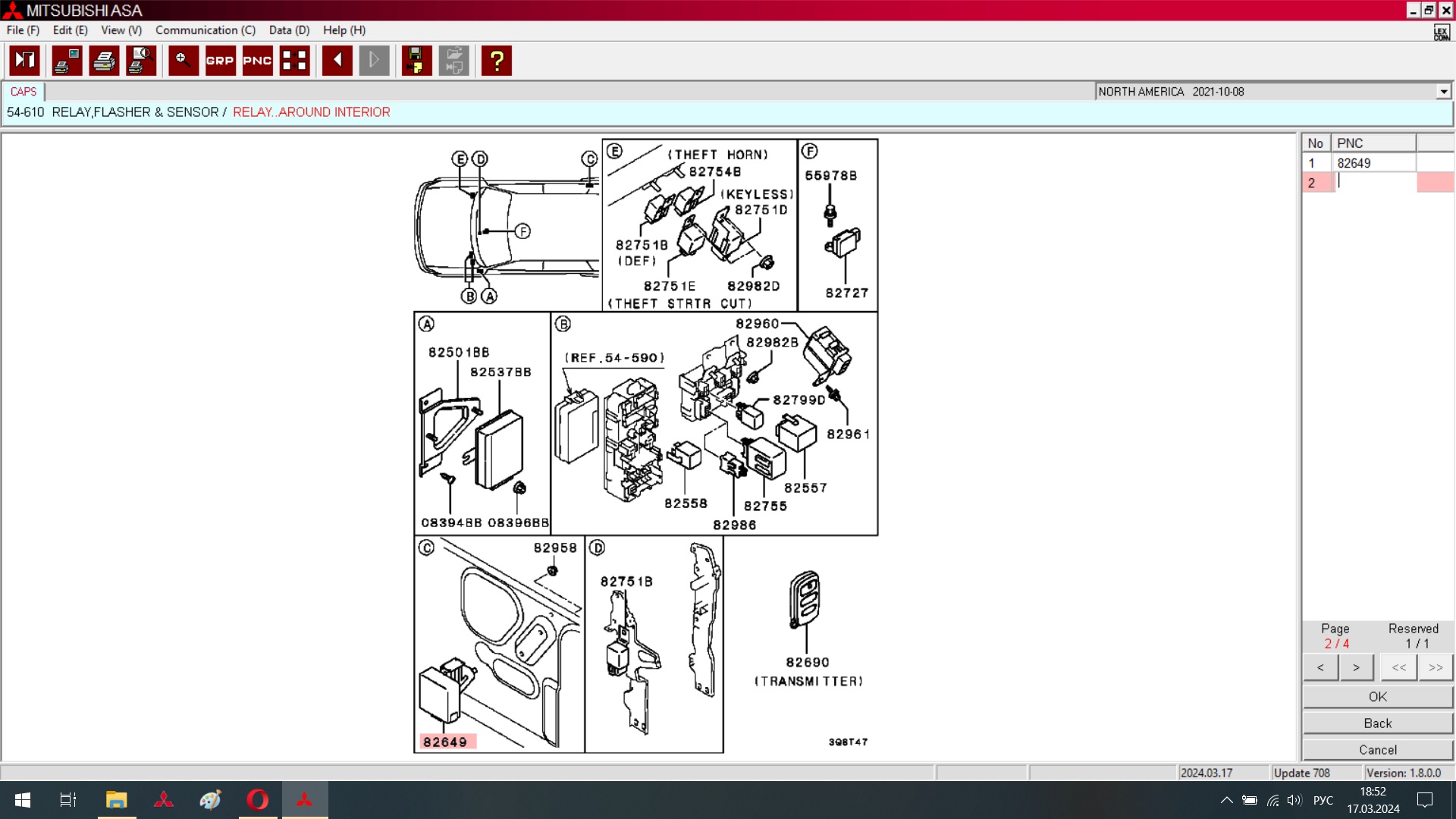
Task: Open Opera browser from taskbar
Action: pyautogui.click(x=257, y=800)
